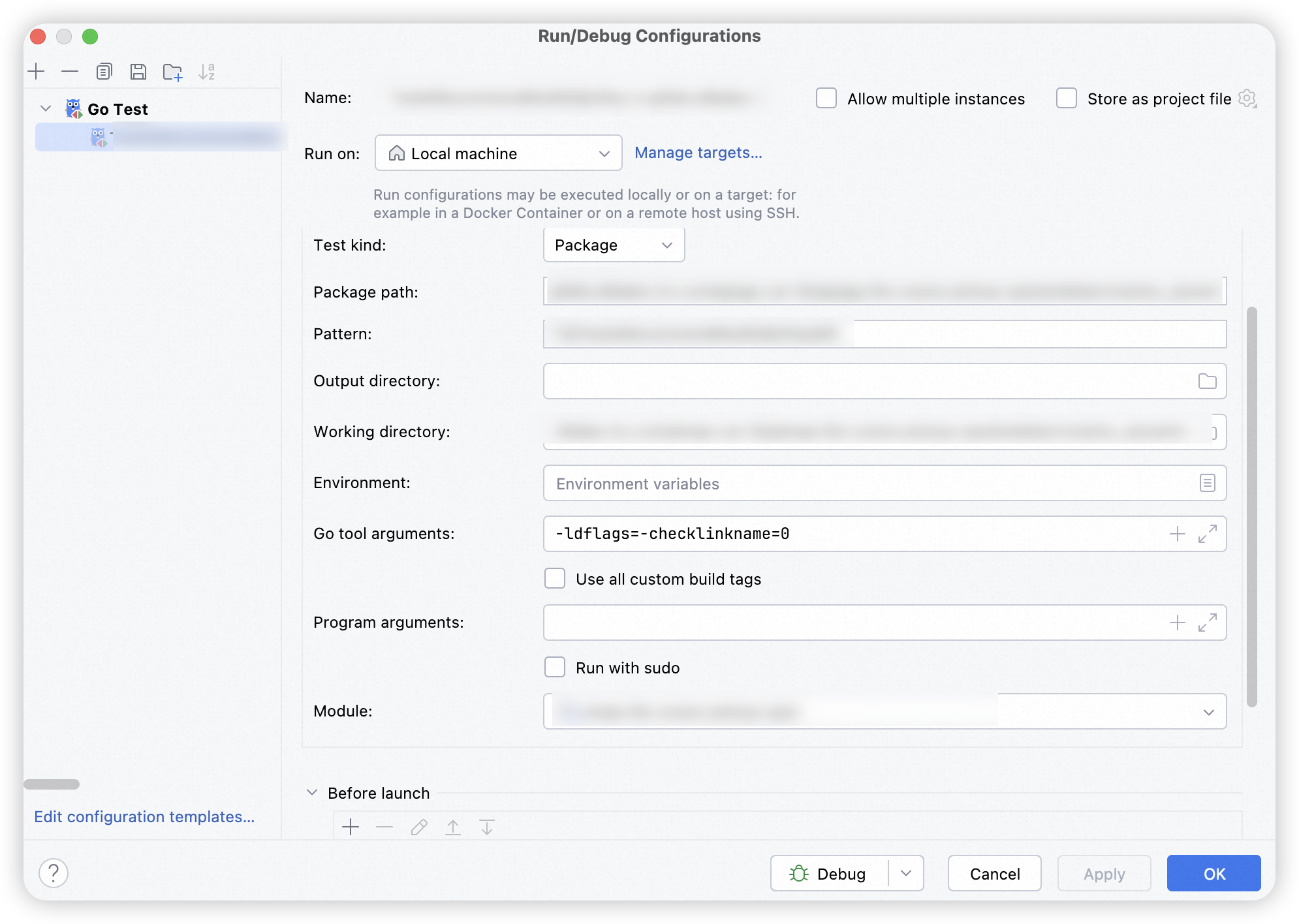Click the OK button
This screenshot has height=924, width=1299.
point(1213,873)
